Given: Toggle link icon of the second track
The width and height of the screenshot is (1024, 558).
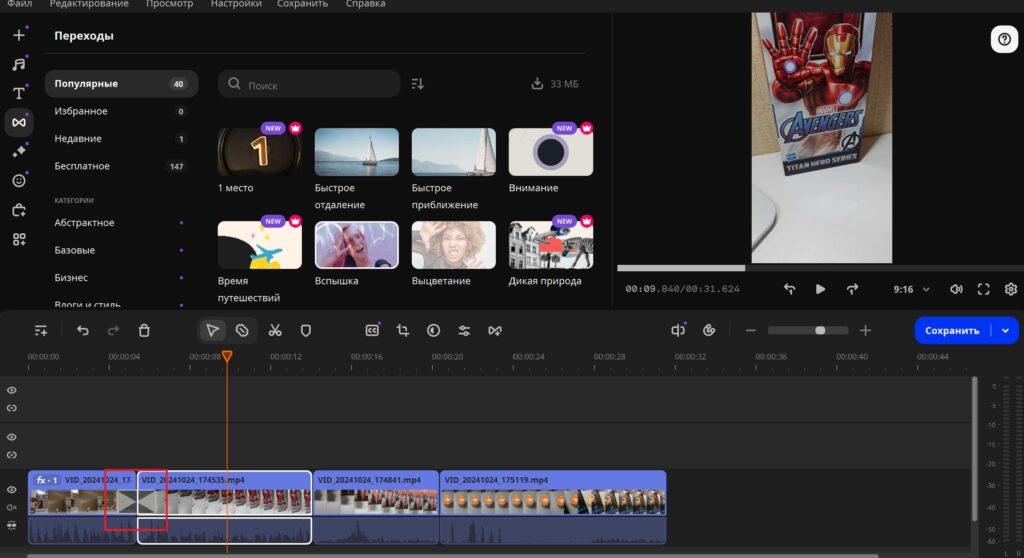Looking at the screenshot, I should (12, 455).
